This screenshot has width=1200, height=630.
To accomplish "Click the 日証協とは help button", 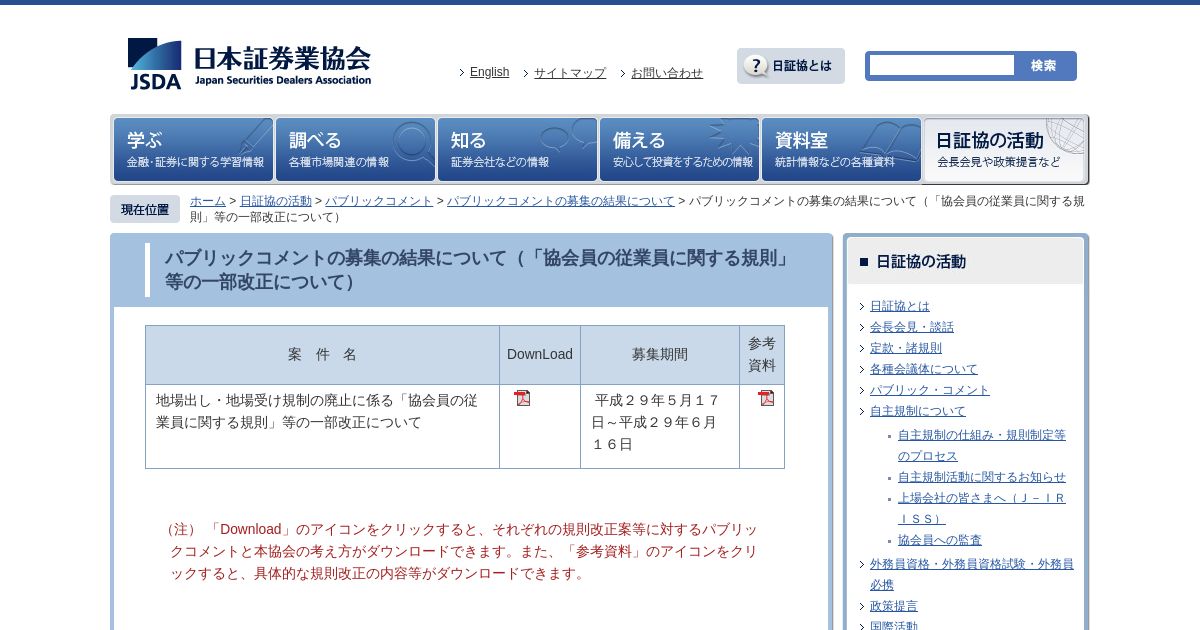I will coord(791,66).
